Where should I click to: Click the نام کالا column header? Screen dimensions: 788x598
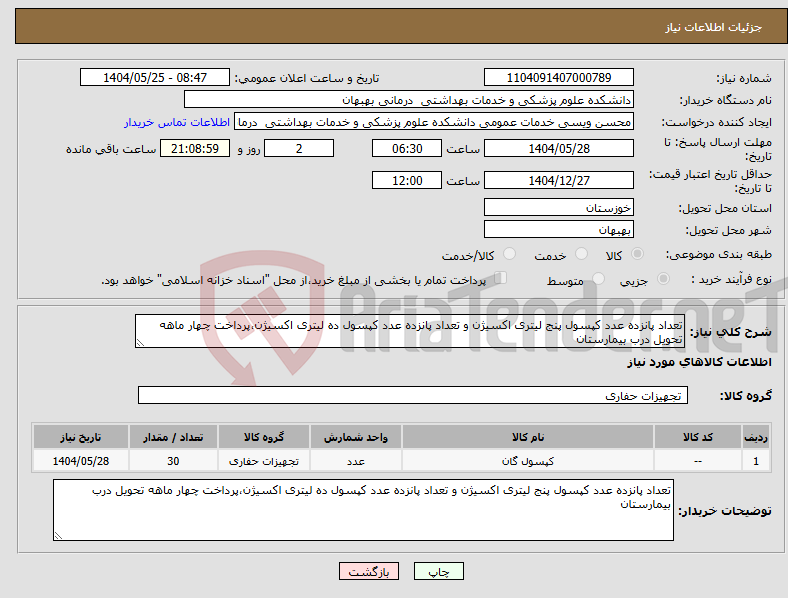coord(528,437)
